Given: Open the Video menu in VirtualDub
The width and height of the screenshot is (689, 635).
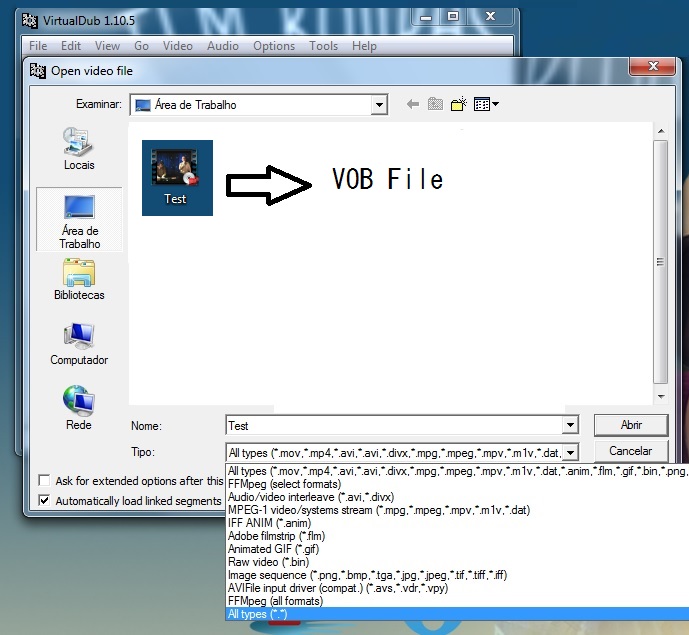Looking at the screenshot, I should (x=178, y=46).
